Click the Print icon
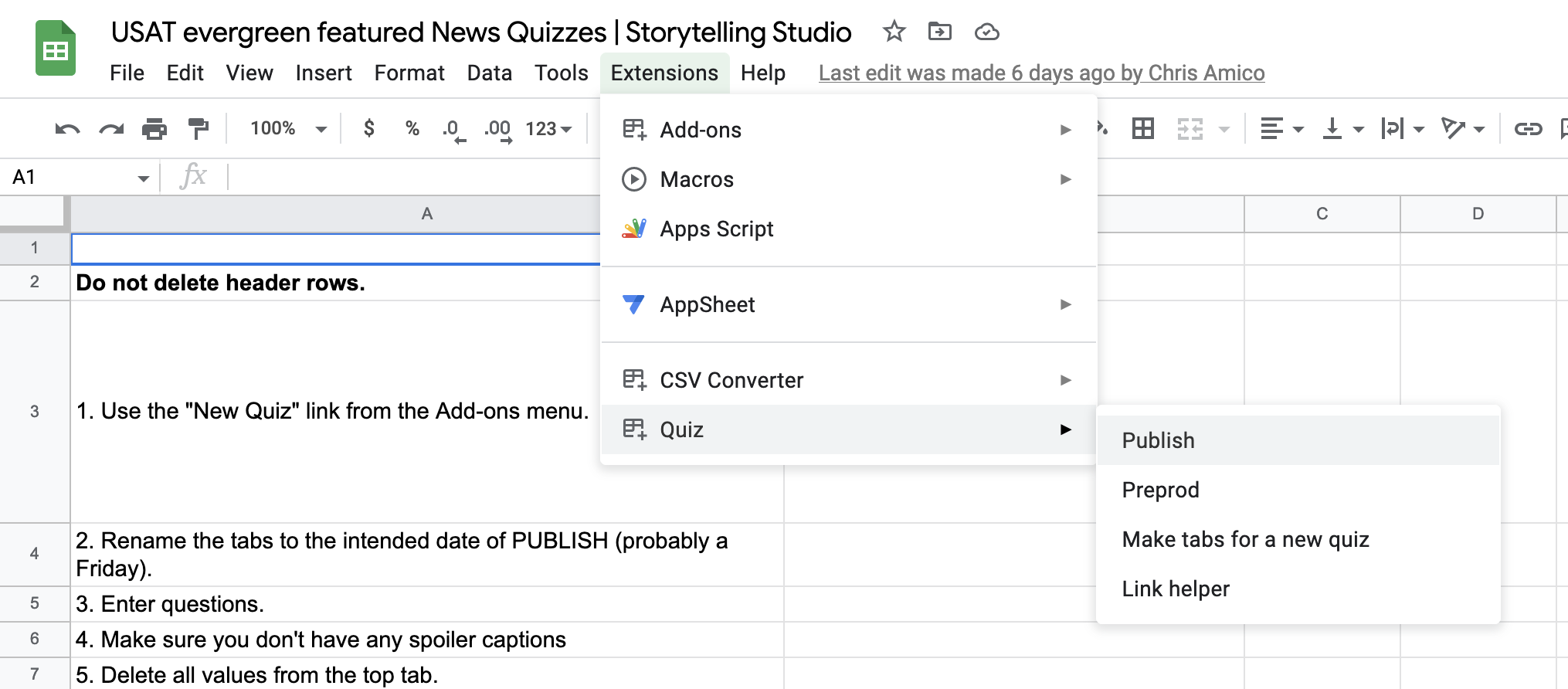Viewport: 1568px width, 689px height. [x=154, y=128]
